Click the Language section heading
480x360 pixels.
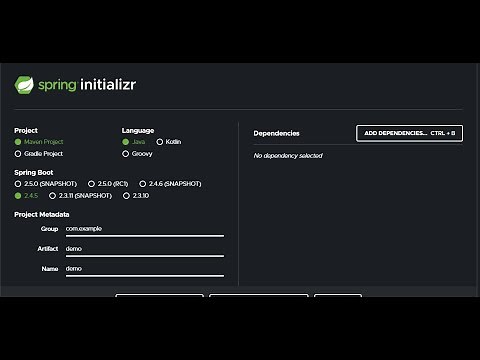[x=138, y=131]
